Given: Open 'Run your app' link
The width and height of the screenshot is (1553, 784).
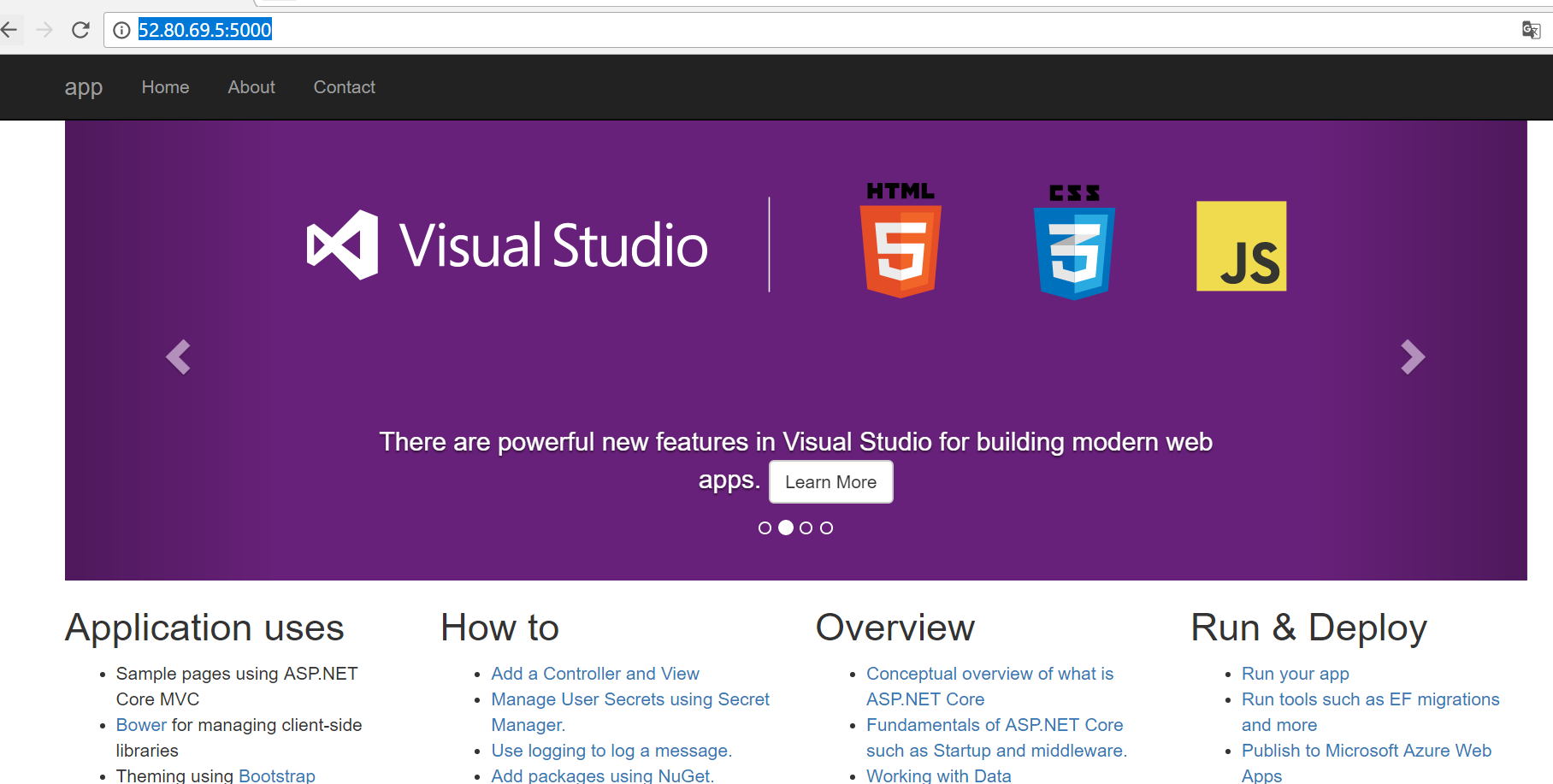Looking at the screenshot, I should click(x=1296, y=674).
